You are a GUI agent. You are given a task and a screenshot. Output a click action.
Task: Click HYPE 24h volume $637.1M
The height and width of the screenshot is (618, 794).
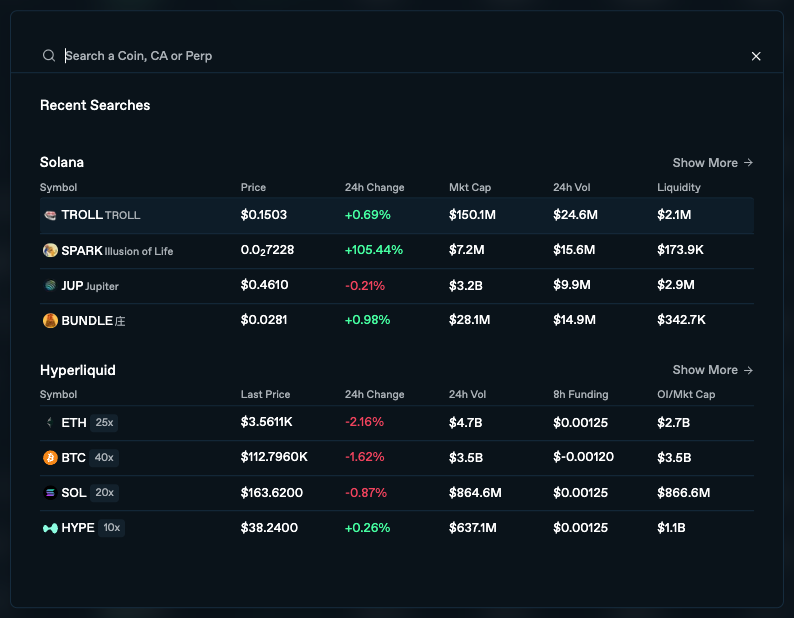pos(472,528)
